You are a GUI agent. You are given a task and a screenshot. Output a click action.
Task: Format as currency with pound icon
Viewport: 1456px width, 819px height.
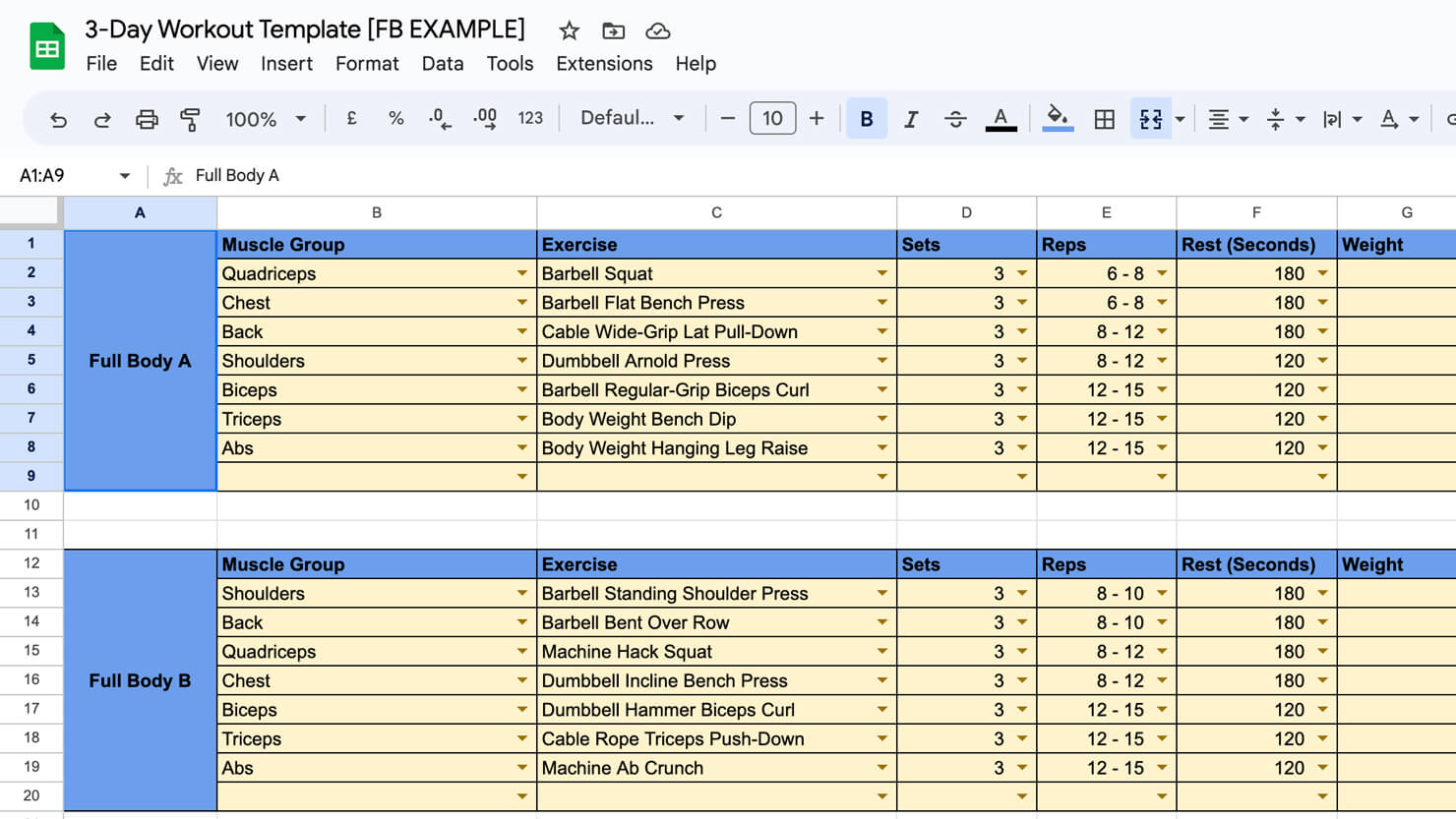pos(351,118)
